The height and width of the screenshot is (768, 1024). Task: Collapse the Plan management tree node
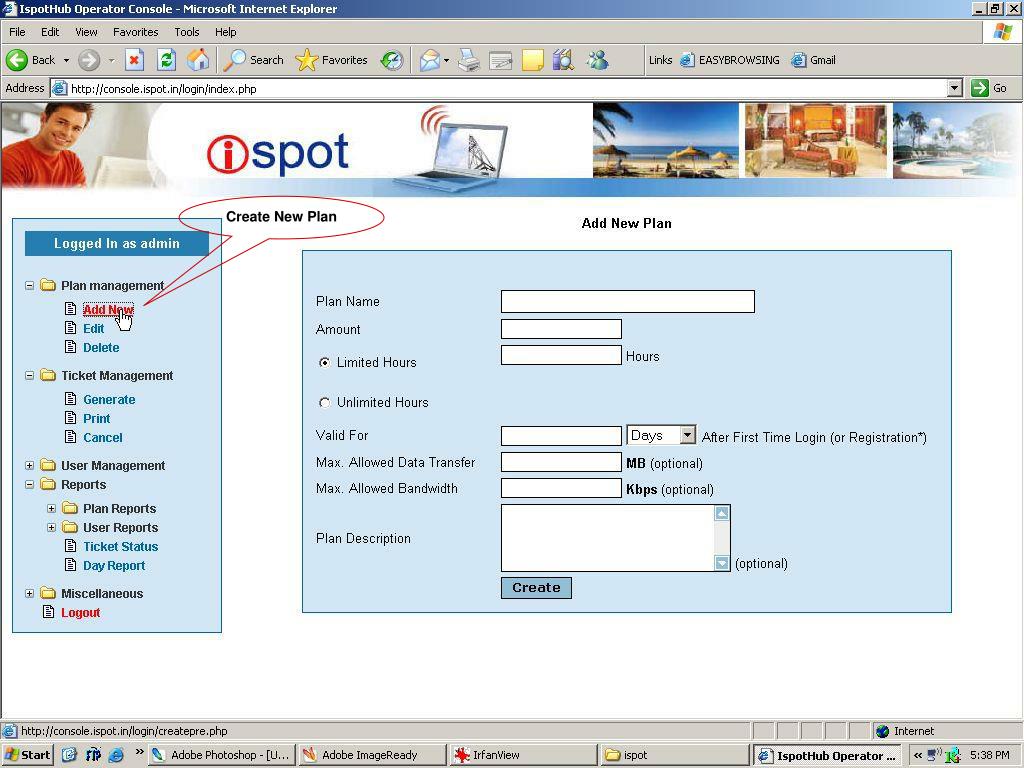click(x=29, y=286)
